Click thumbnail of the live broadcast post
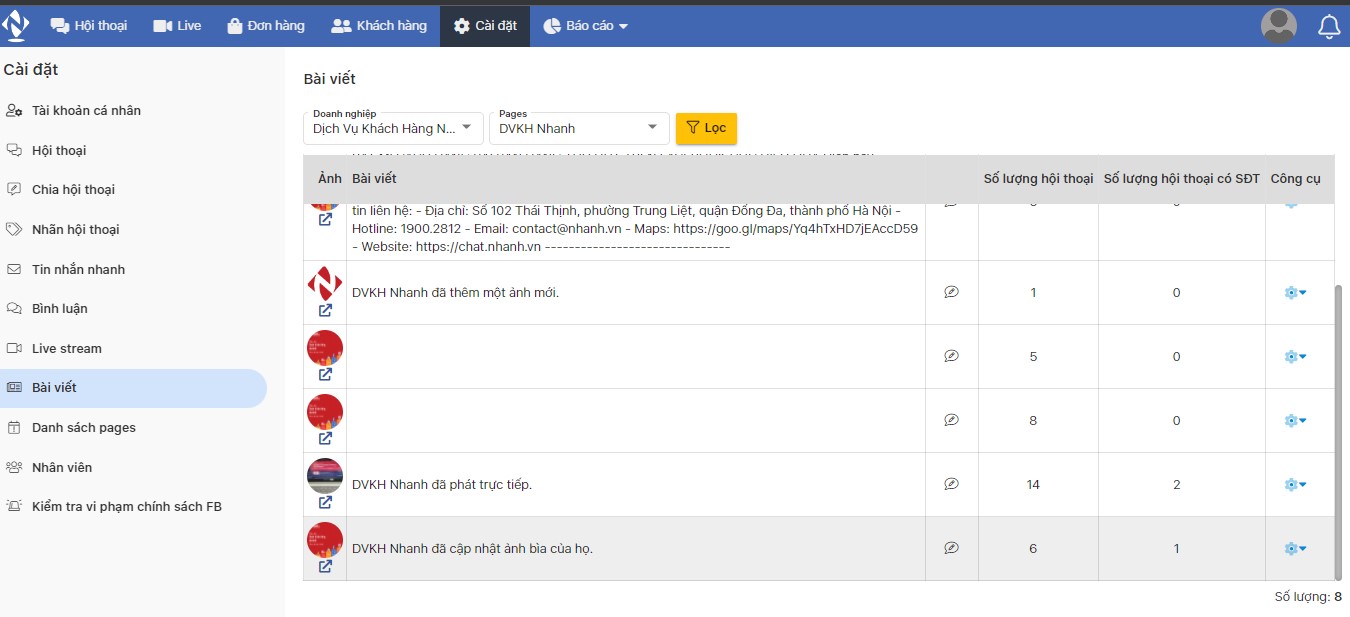Screen dimensions: 1350x617 click(325, 475)
